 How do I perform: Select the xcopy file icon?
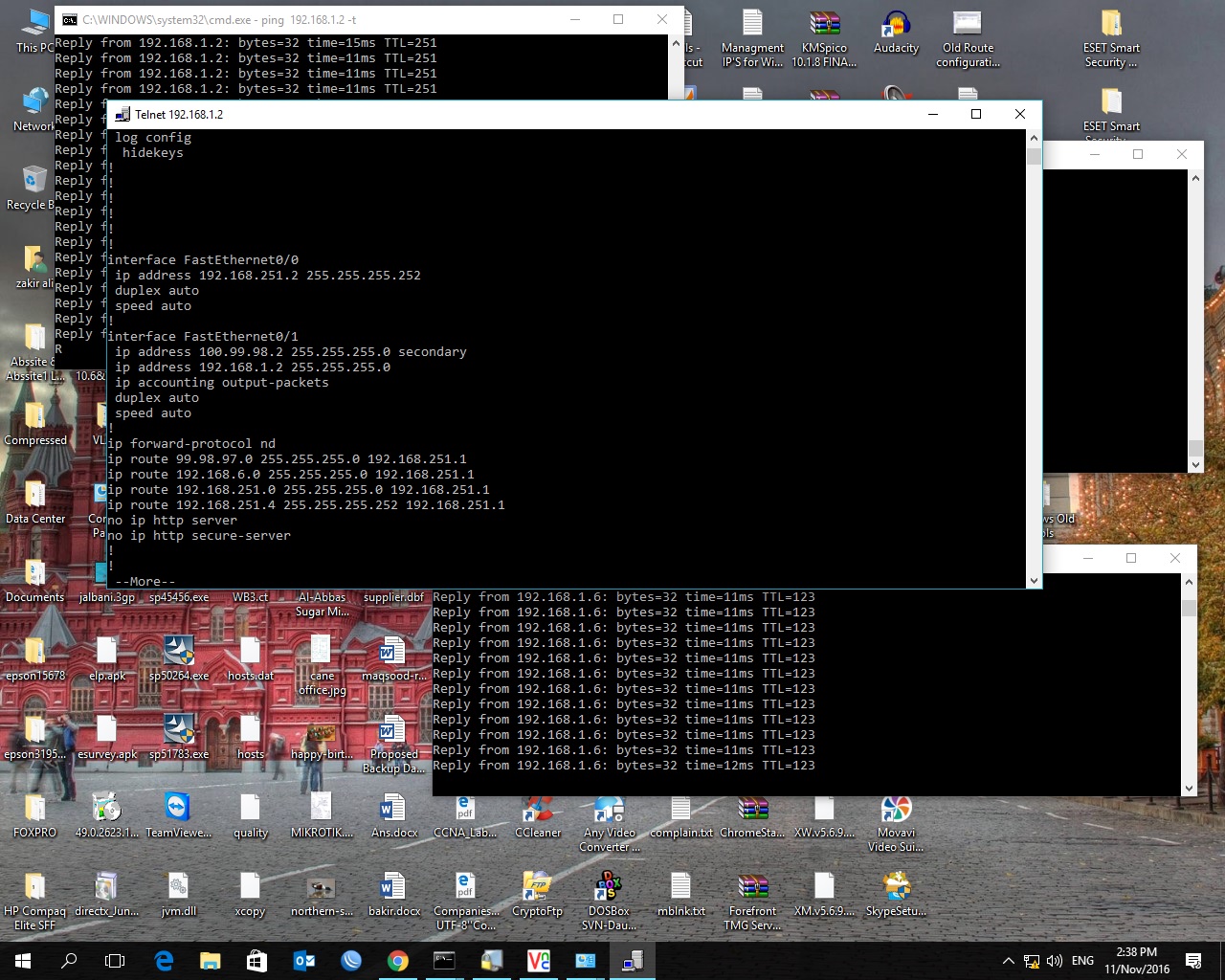[x=251, y=894]
